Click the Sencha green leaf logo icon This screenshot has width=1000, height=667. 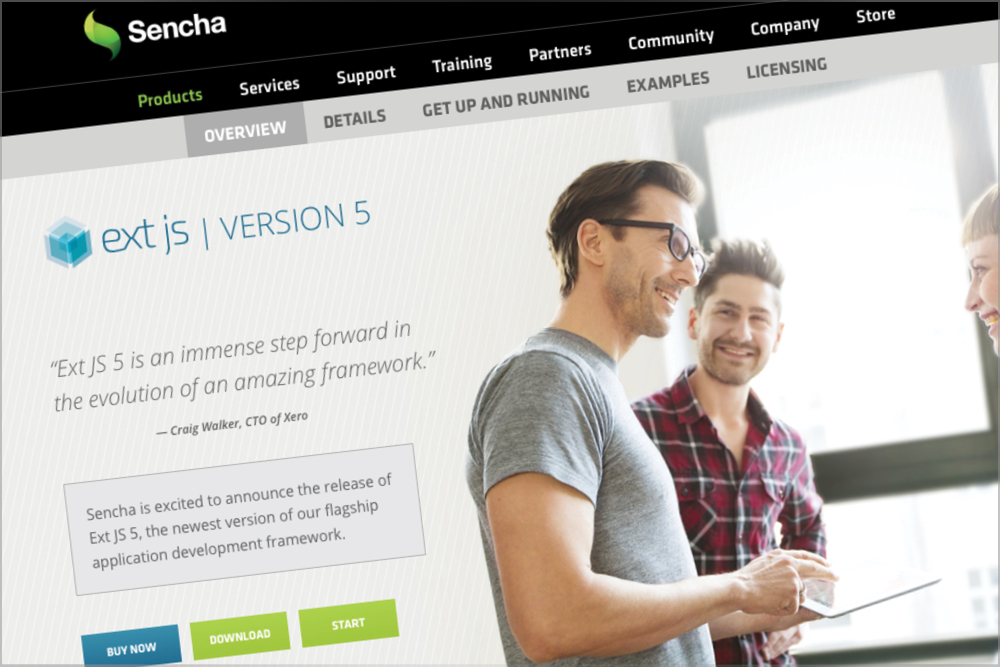click(x=101, y=34)
